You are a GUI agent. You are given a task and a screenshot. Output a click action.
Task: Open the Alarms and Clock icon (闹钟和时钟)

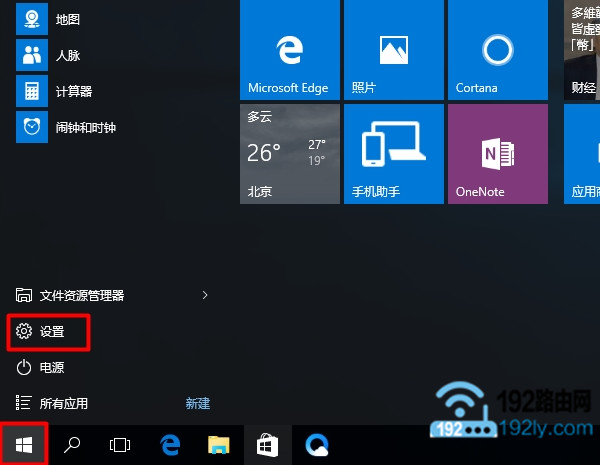32,127
